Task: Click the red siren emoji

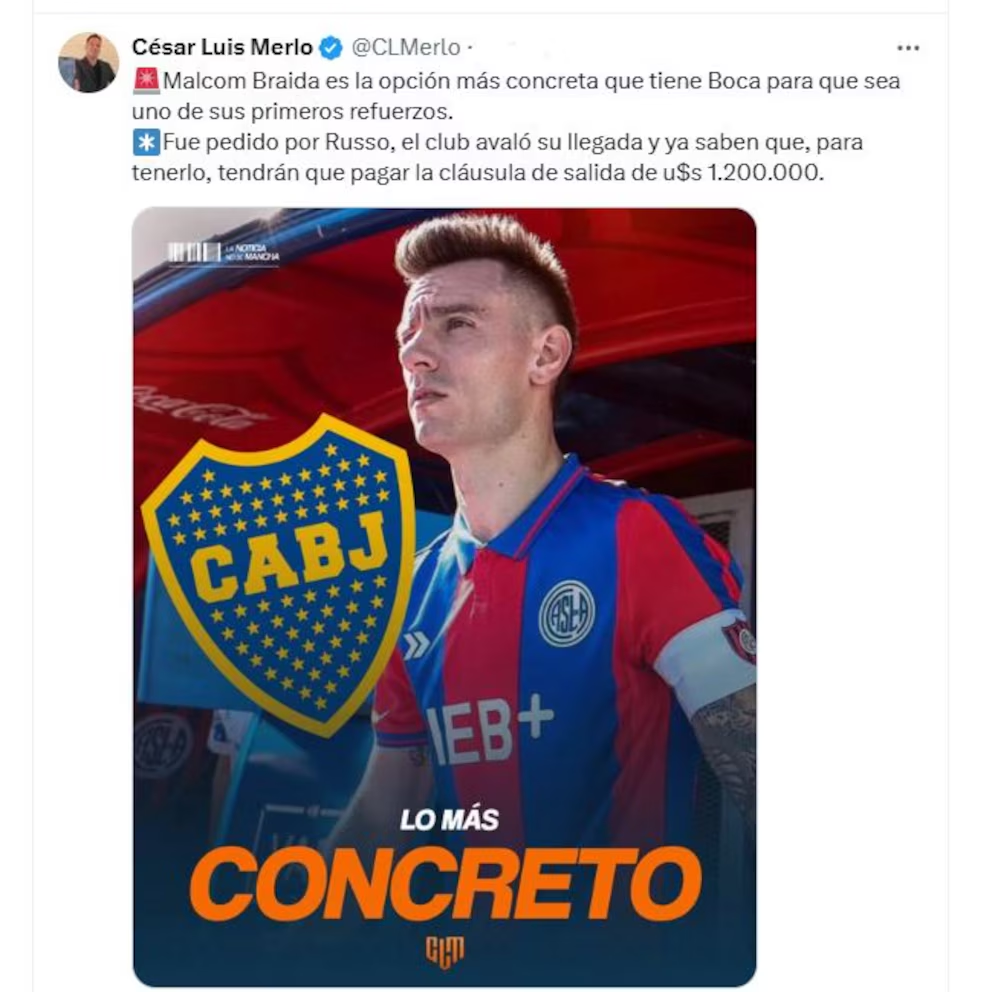Action: point(146,81)
